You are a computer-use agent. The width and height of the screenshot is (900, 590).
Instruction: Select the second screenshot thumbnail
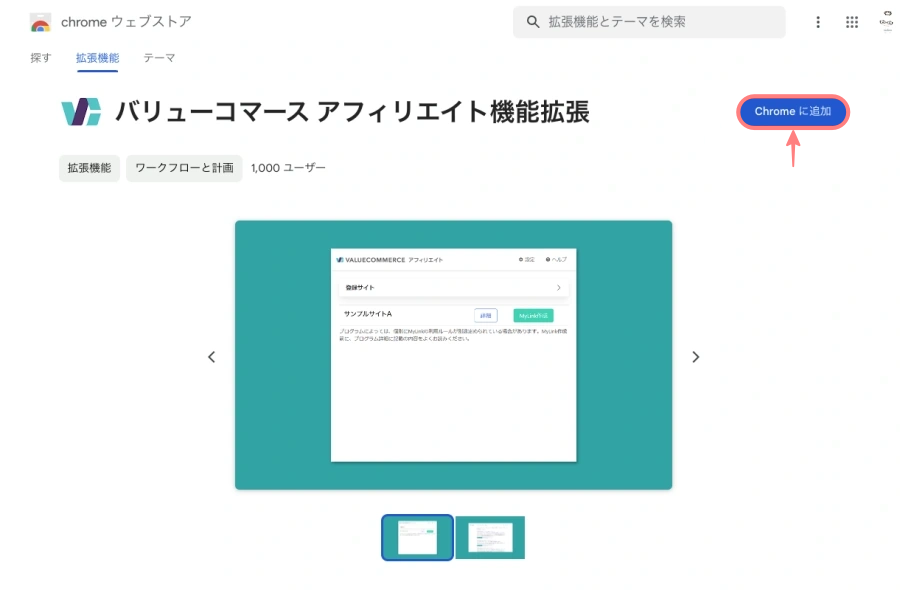(490, 538)
